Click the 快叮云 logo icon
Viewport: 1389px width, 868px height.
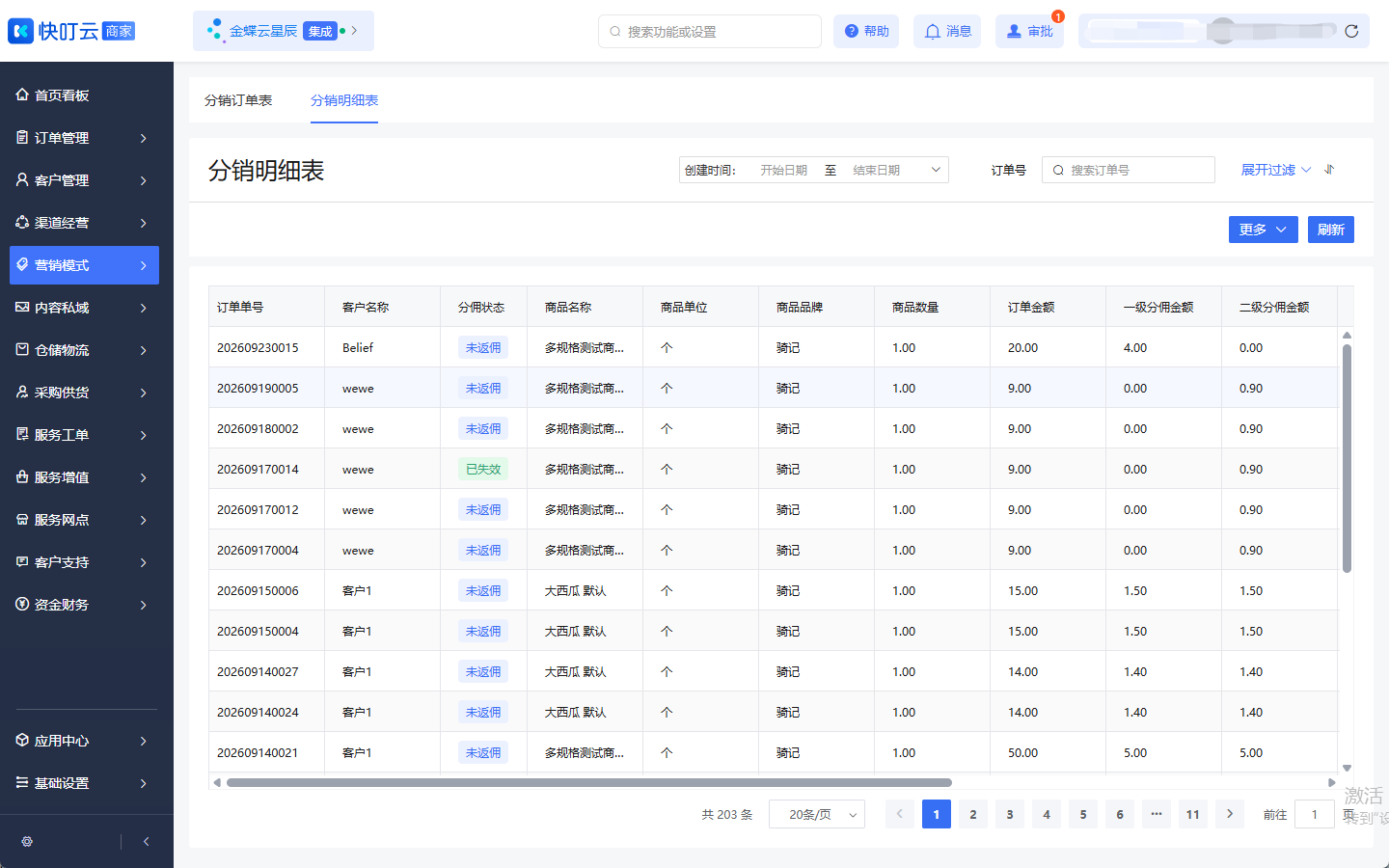point(20,31)
